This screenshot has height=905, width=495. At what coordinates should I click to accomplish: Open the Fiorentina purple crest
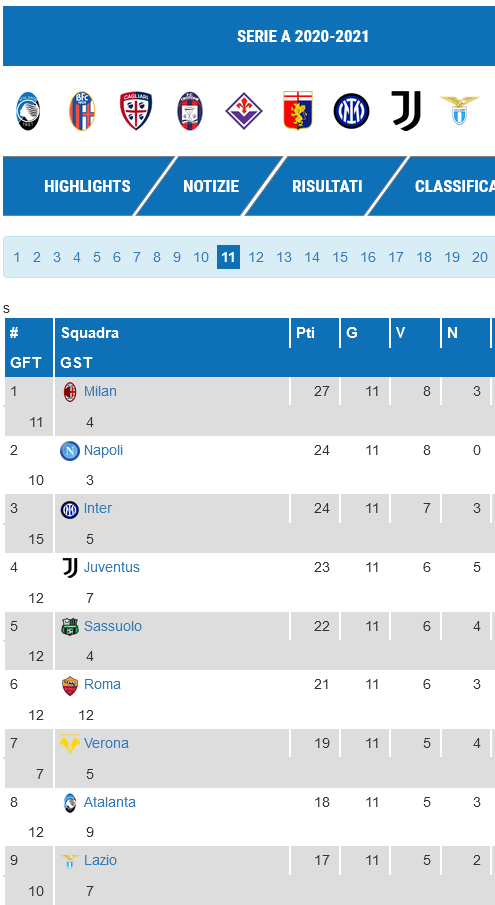click(243, 111)
